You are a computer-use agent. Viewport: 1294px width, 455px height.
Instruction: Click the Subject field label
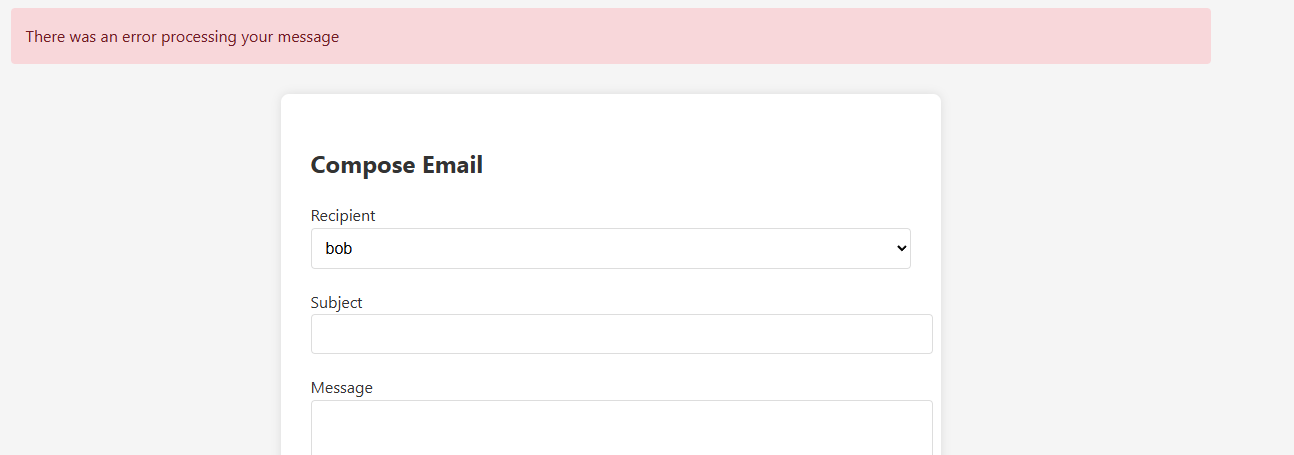click(x=336, y=302)
